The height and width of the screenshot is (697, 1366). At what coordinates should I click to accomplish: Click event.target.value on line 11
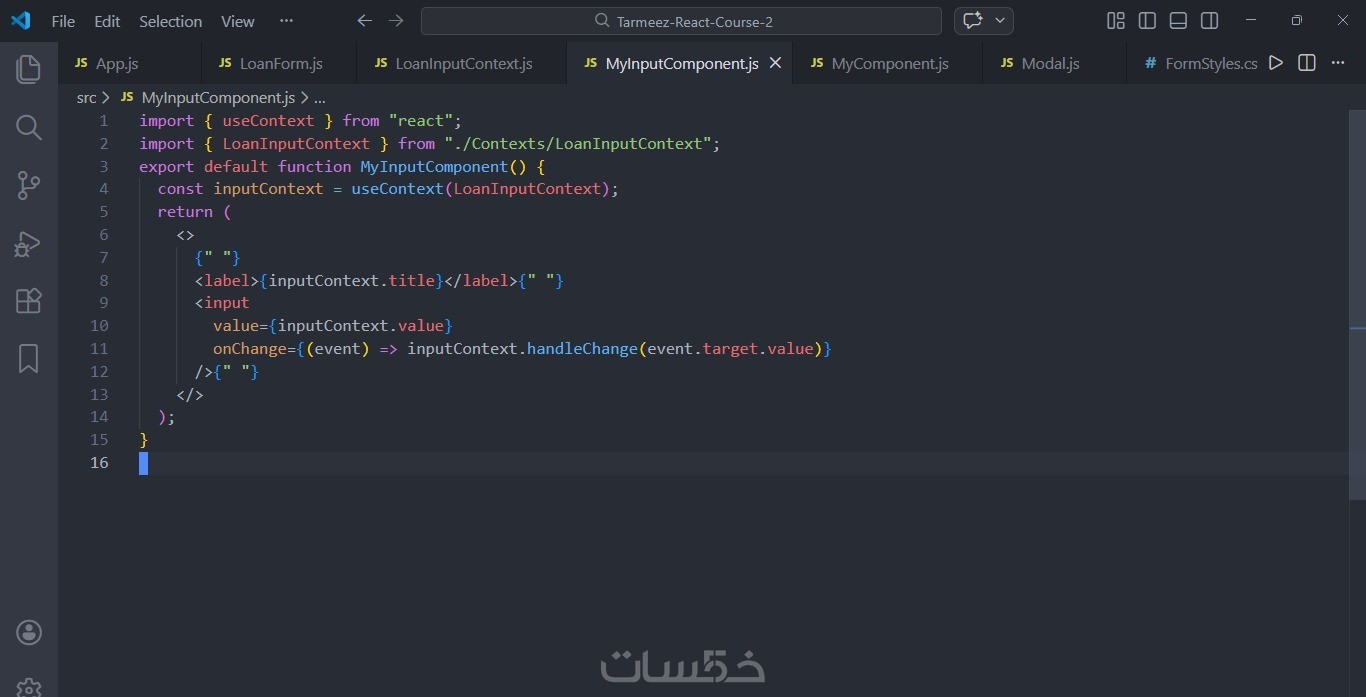[x=730, y=349]
